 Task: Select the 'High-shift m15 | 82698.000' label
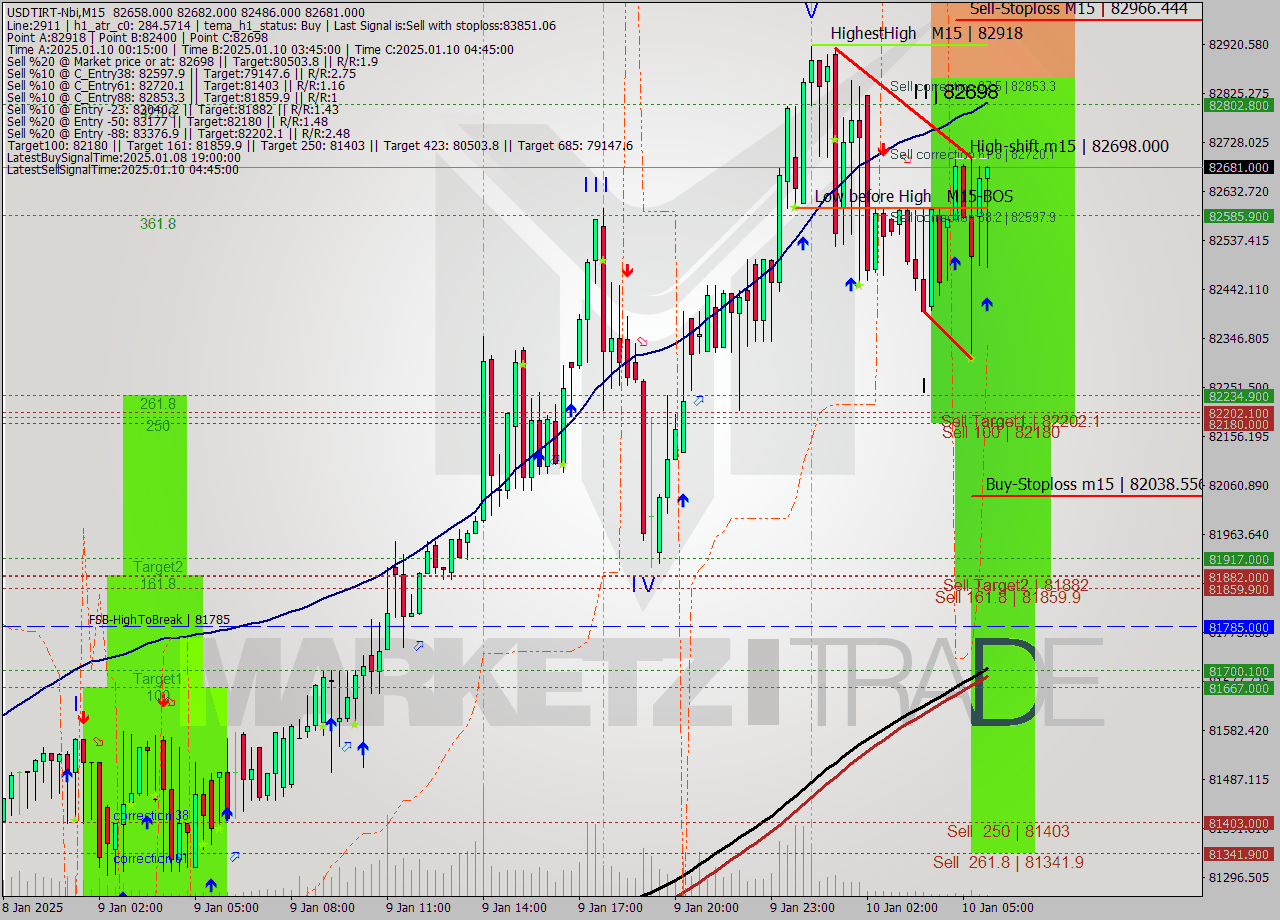coord(1069,146)
